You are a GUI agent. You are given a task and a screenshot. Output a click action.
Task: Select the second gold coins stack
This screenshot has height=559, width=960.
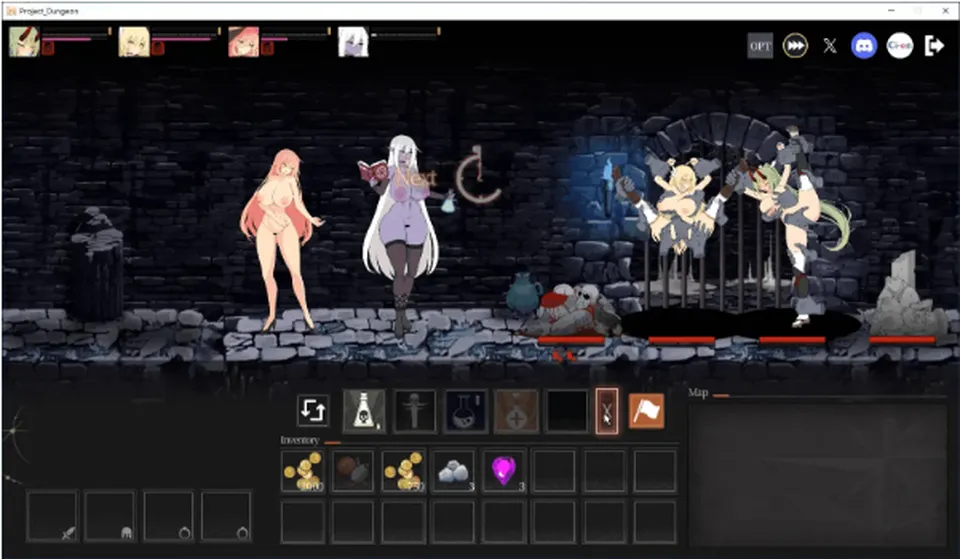pyautogui.click(x=403, y=471)
